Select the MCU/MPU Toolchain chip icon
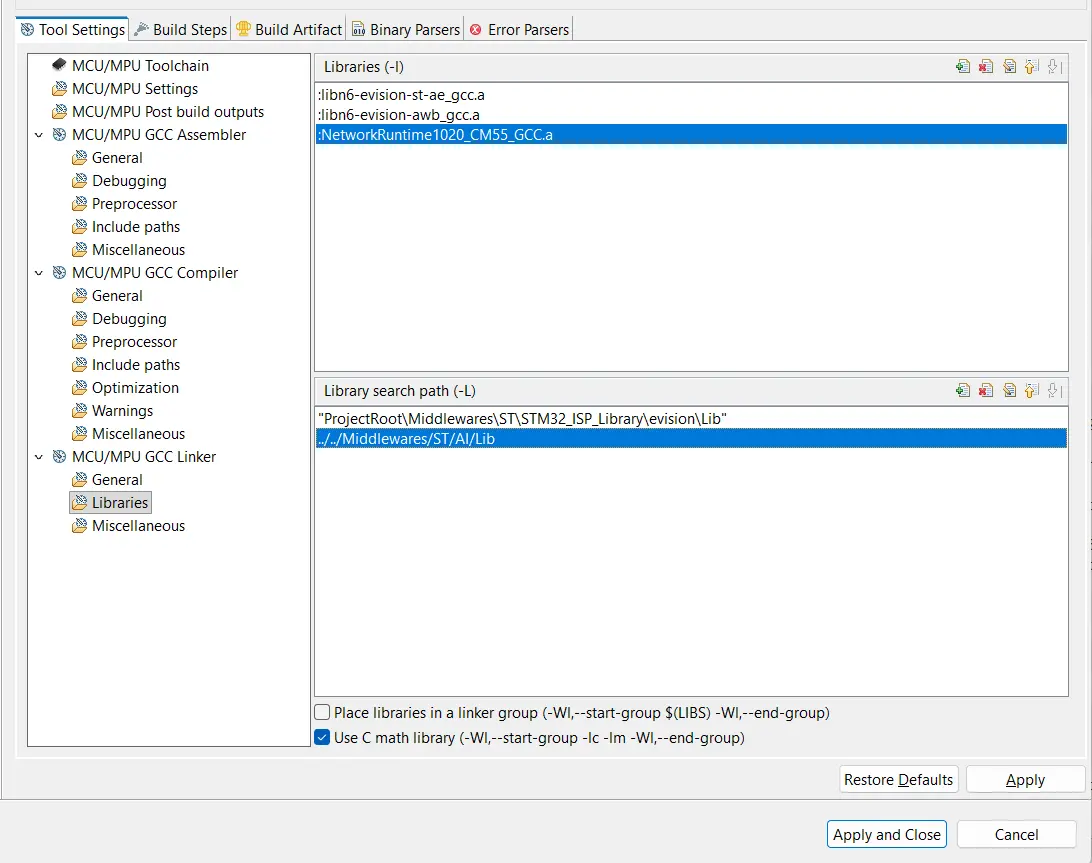The height and width of the screenshot is (863, 1092). pyautogui.click(x=59, y=65)
